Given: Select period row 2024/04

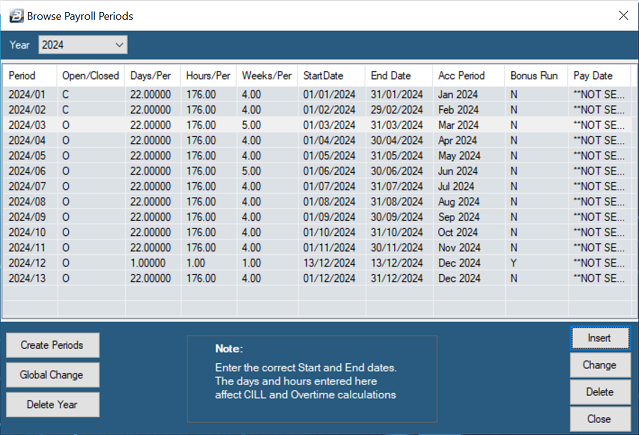Looking at the screenshot, I should [317, 140].
